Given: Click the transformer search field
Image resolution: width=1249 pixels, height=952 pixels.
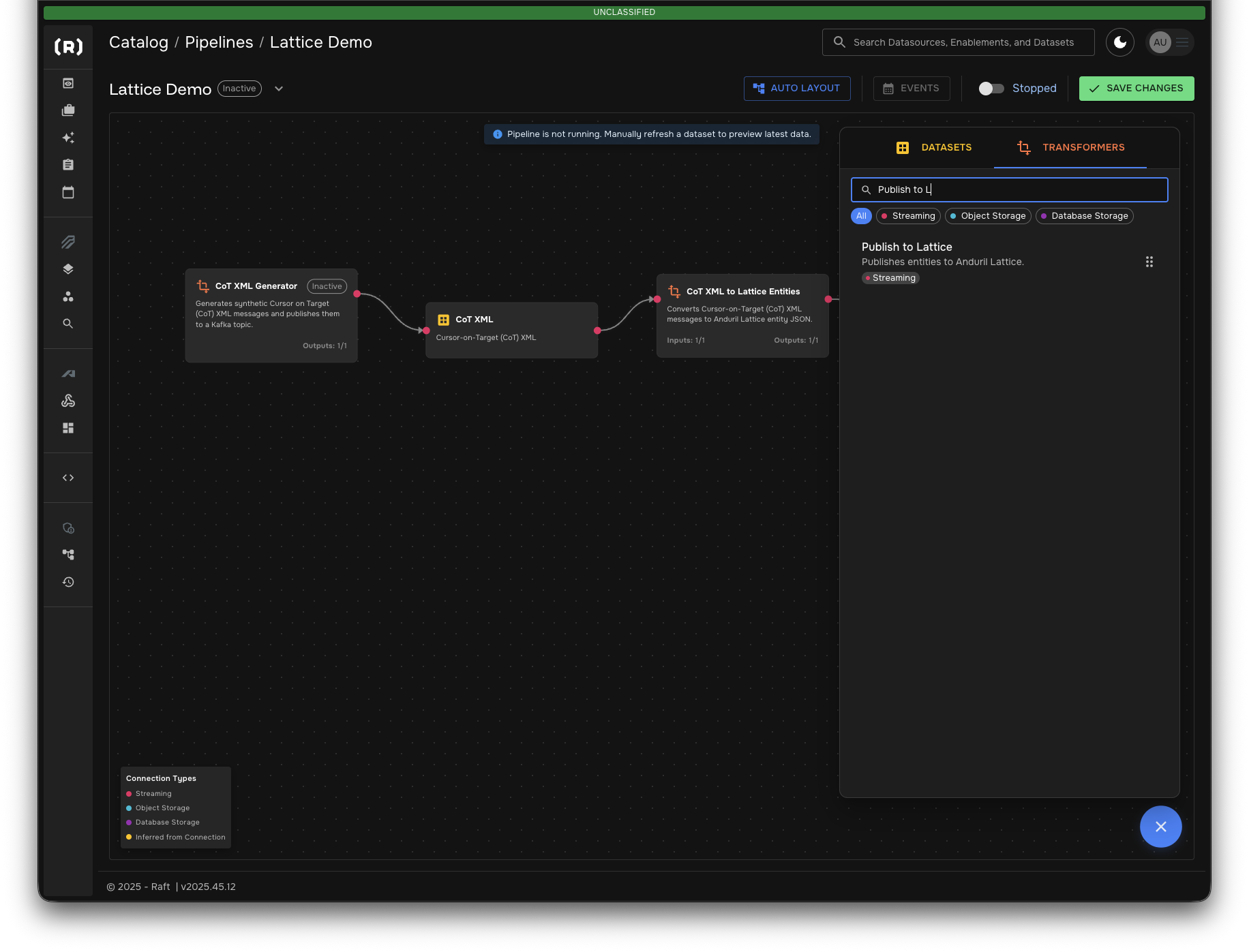Looking at the screenshot, I should 1010,189.
